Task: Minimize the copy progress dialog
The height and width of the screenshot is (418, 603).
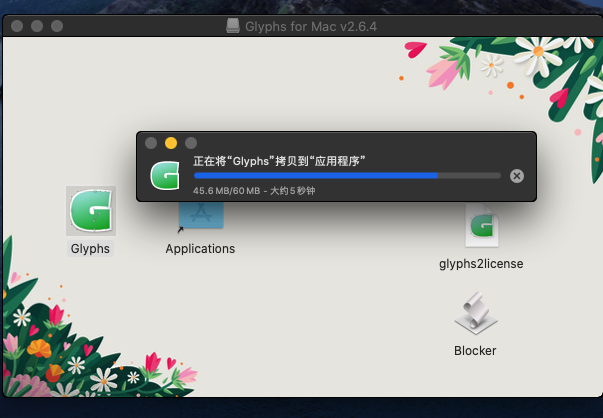Action: (x=171, y=143)
